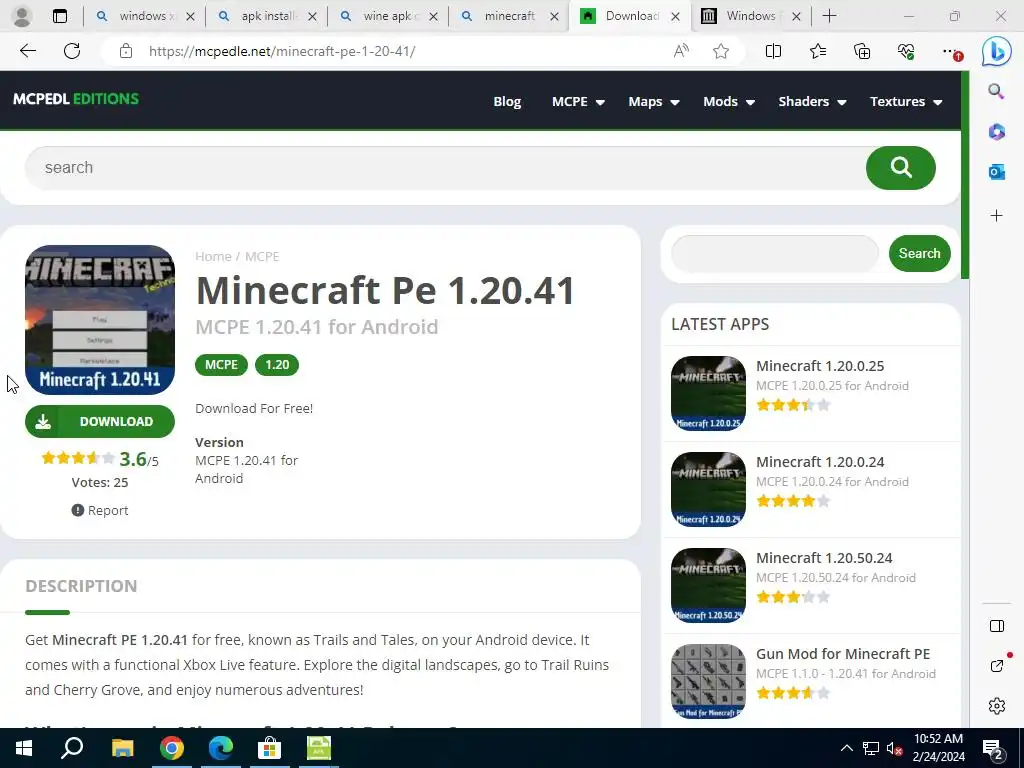This screenshot has height=768, width=1024.
Task: Open the Favorites list
Action: click(818, 51)
